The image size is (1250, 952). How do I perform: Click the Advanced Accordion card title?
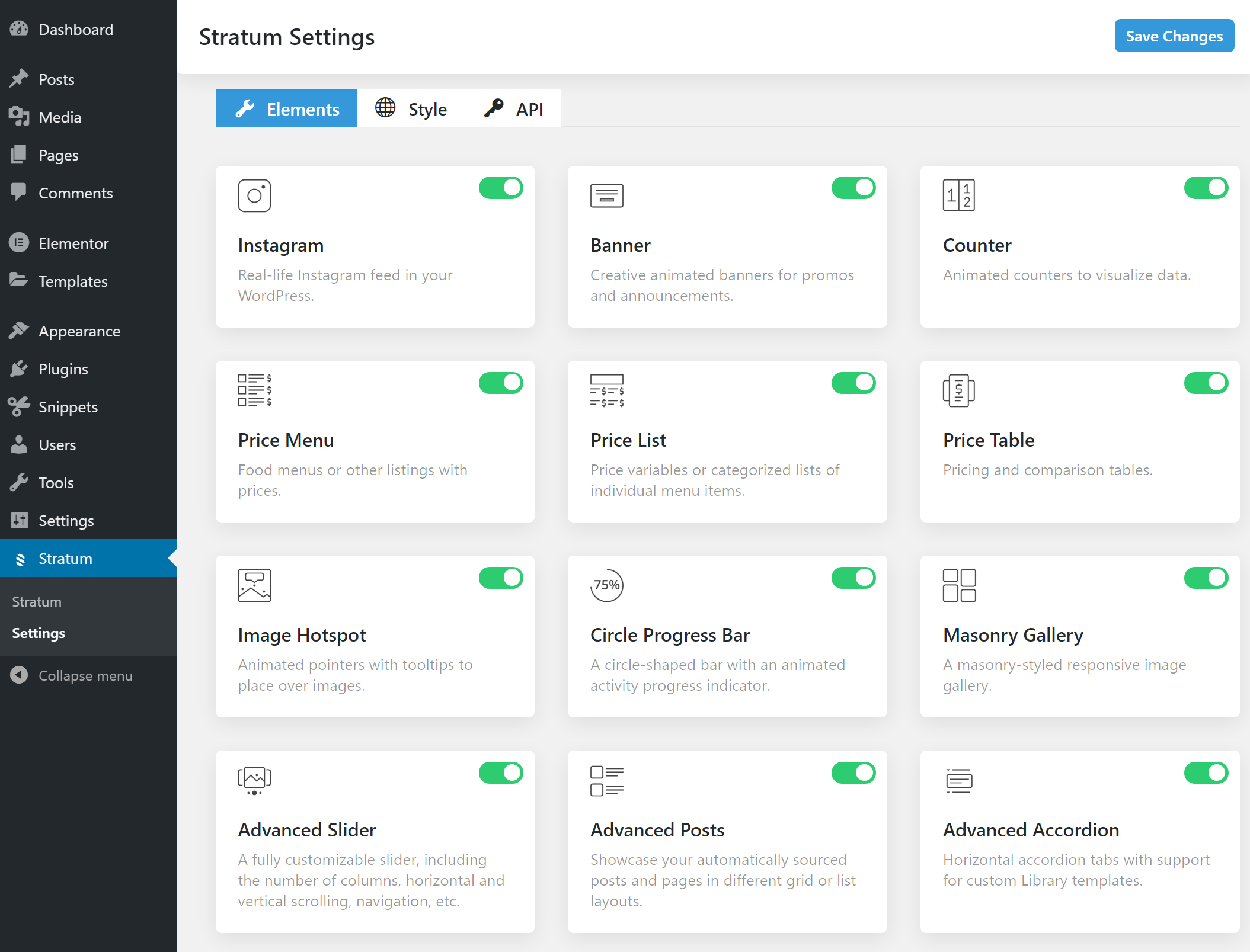coord(1031,830)
